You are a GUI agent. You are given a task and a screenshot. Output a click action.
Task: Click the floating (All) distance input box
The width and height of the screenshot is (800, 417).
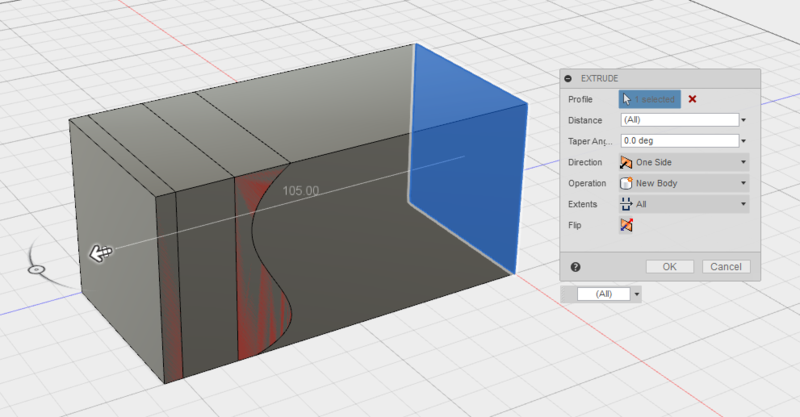point(604,294)
